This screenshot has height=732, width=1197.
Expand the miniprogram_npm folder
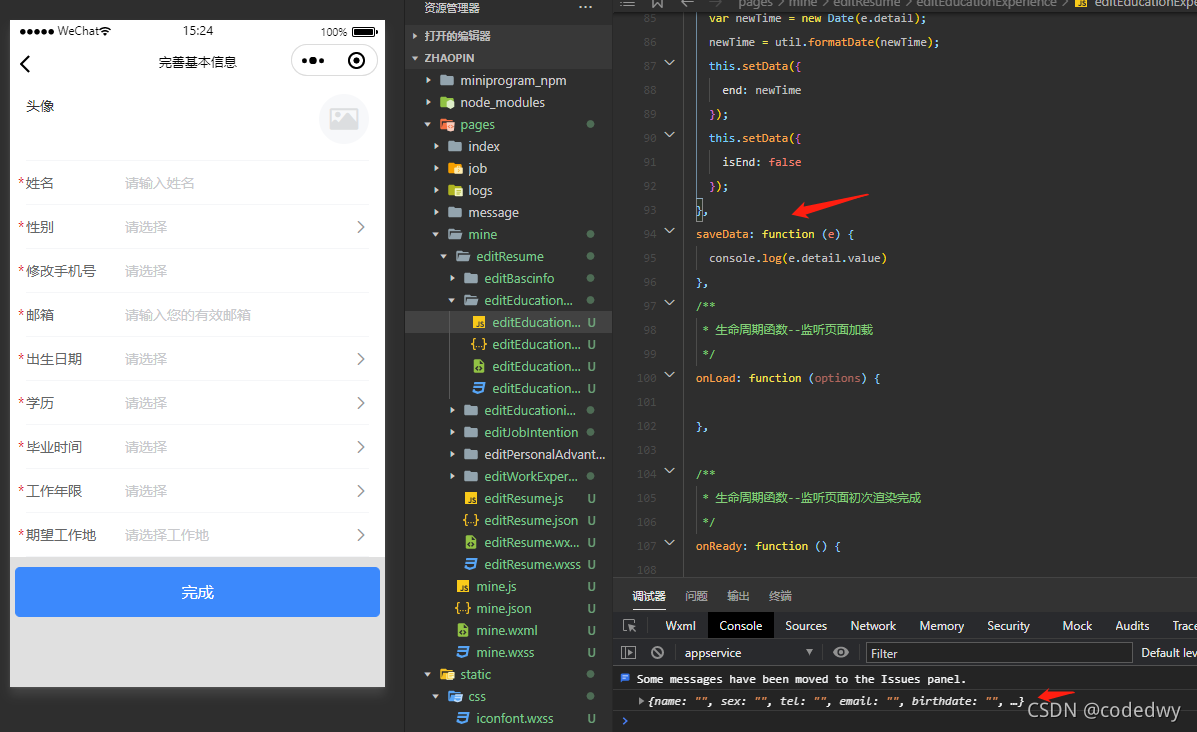coord(508,80)
